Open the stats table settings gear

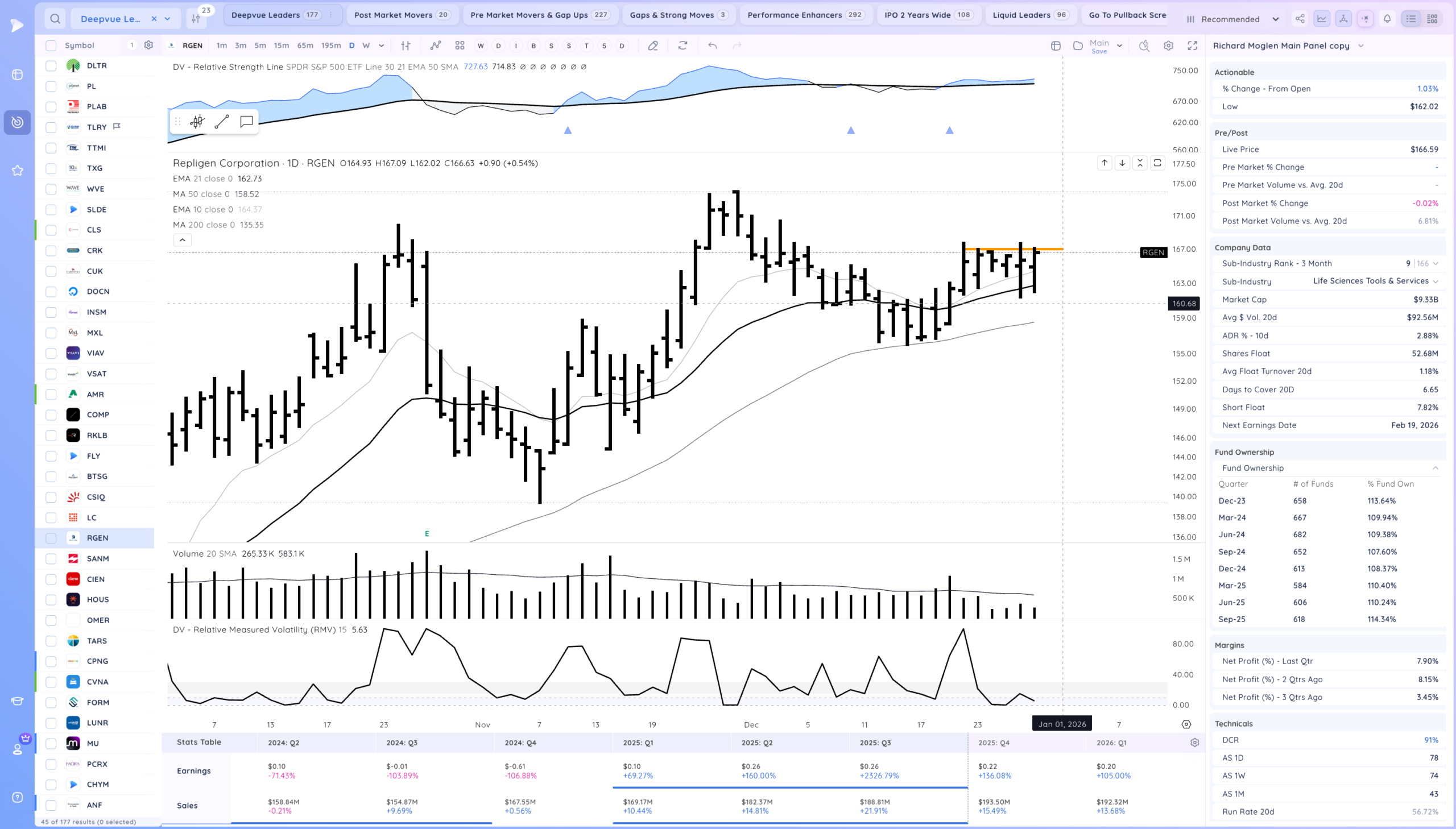[x=1194, y=743]
